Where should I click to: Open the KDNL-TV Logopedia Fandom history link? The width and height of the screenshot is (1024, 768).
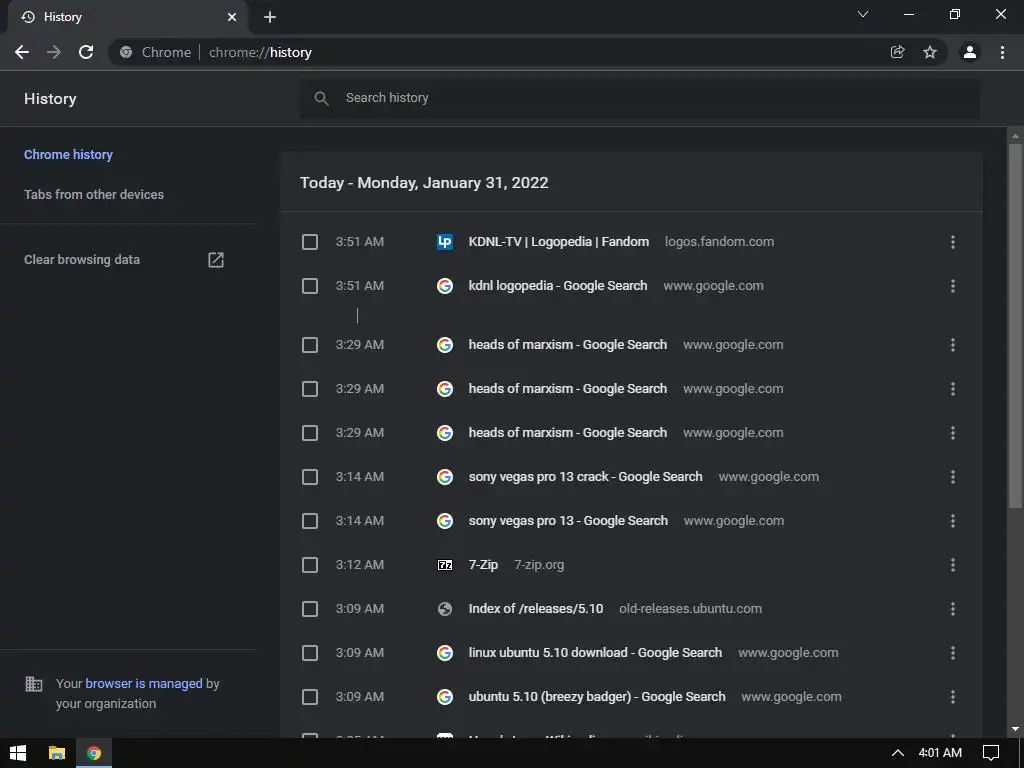point(558,242)
